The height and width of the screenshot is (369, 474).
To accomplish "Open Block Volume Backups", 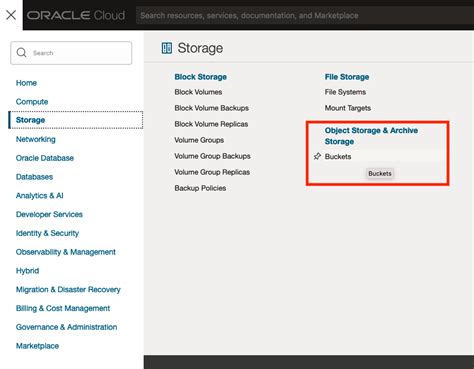I will [x=212, y=108].
